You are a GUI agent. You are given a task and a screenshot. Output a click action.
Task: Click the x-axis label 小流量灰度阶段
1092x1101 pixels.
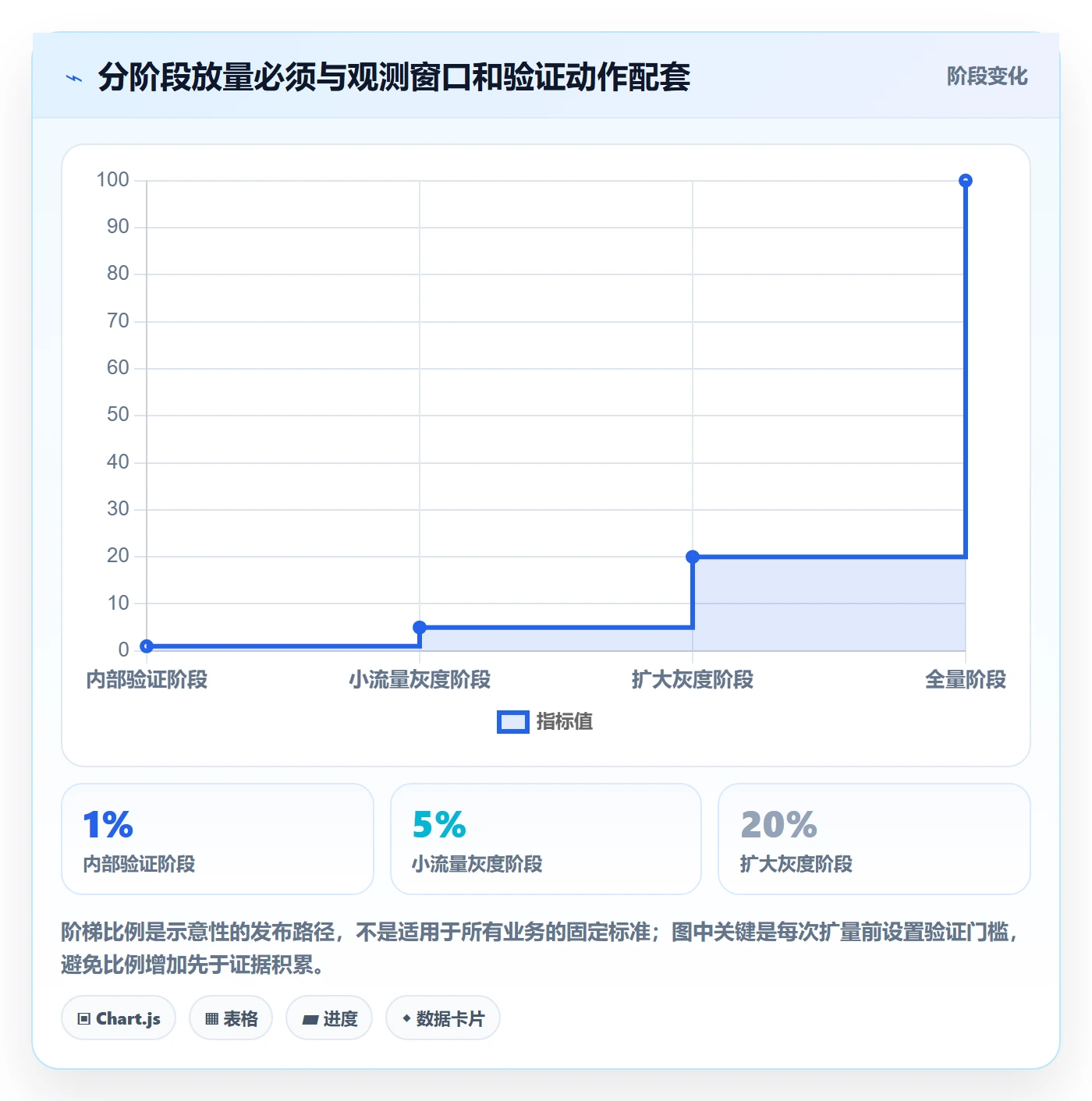pos(420,680)
